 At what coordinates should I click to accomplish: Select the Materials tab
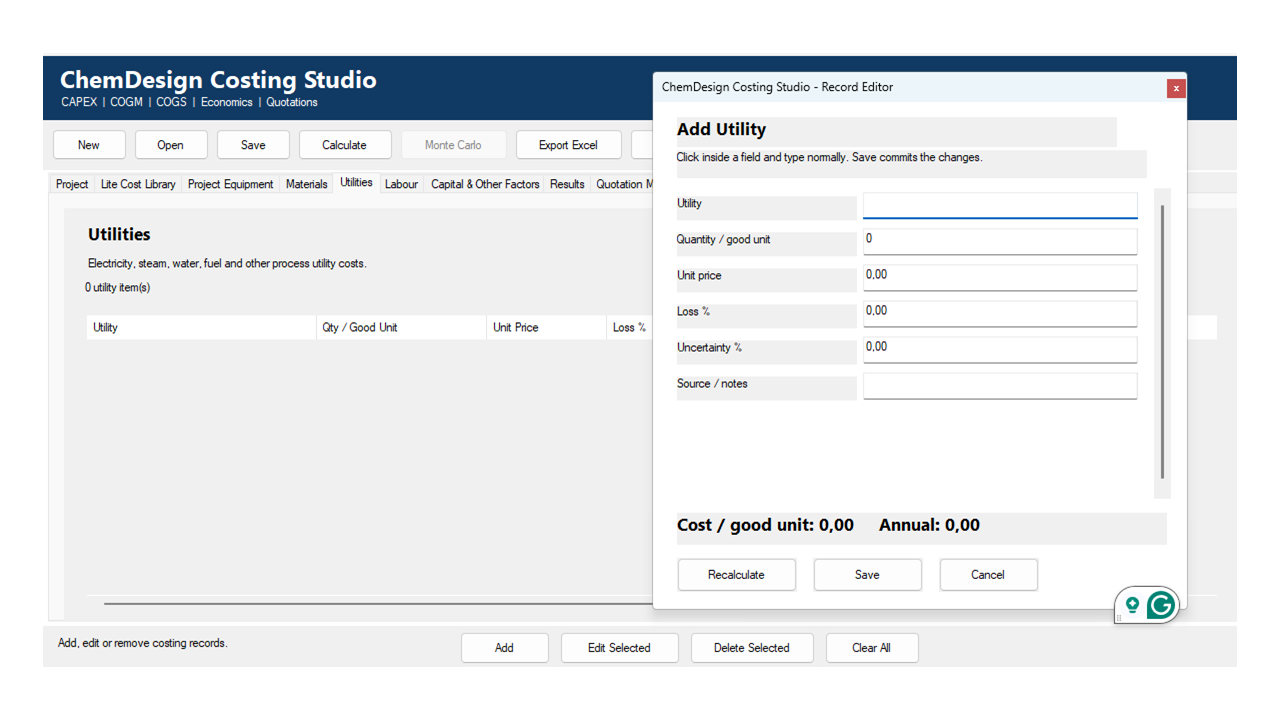tap(307, 184)
